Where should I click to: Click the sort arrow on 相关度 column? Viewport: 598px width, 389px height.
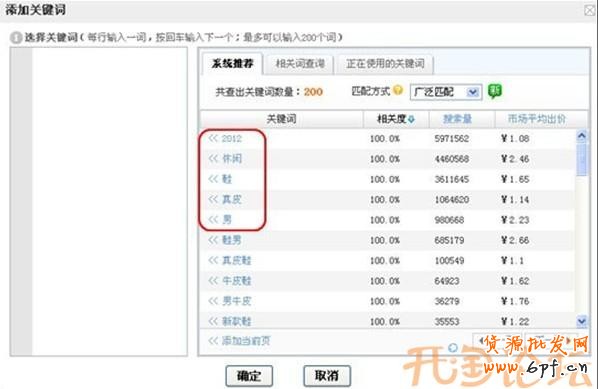click(x=411, y=119)
